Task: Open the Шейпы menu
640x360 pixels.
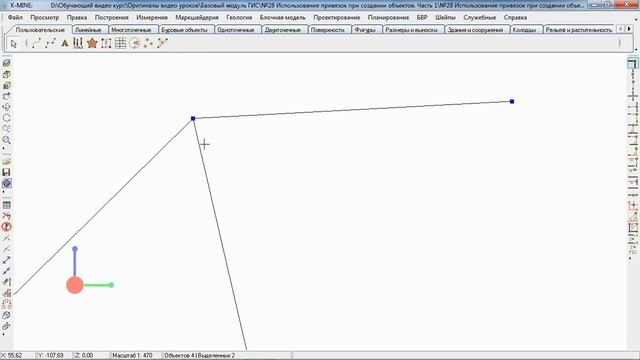Action: [445, 18]
